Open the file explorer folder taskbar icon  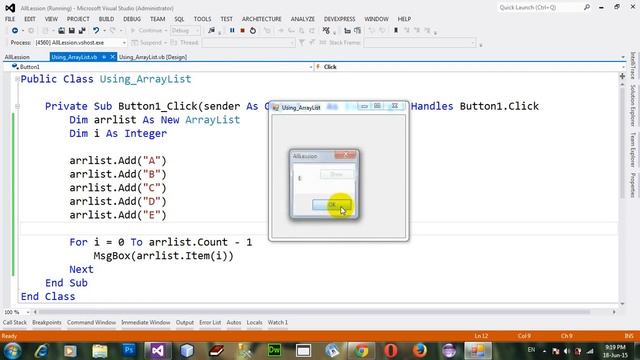click(100, 351)
